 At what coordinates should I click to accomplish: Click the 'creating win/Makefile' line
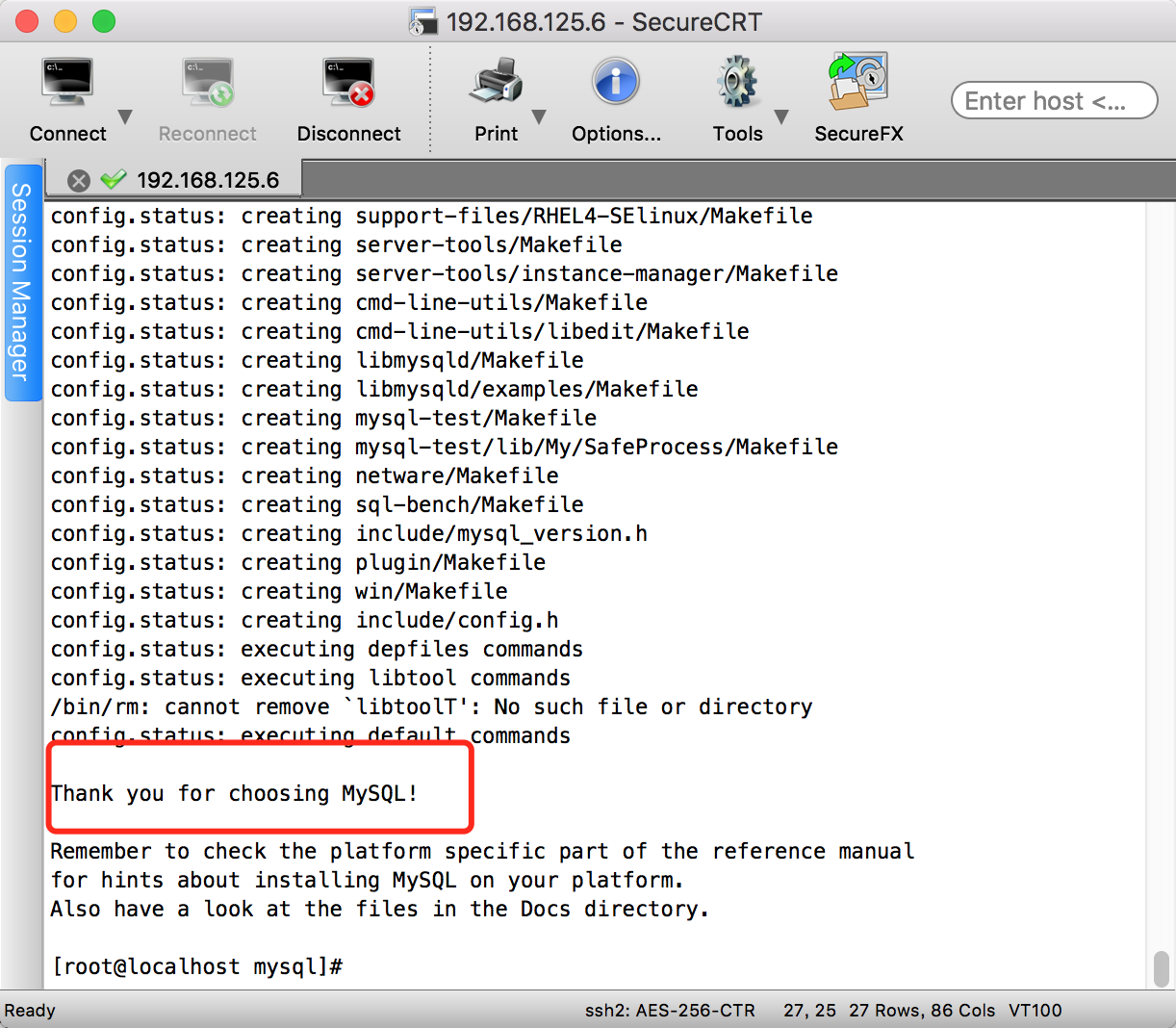pyautogui.click(x=279, y=591)
